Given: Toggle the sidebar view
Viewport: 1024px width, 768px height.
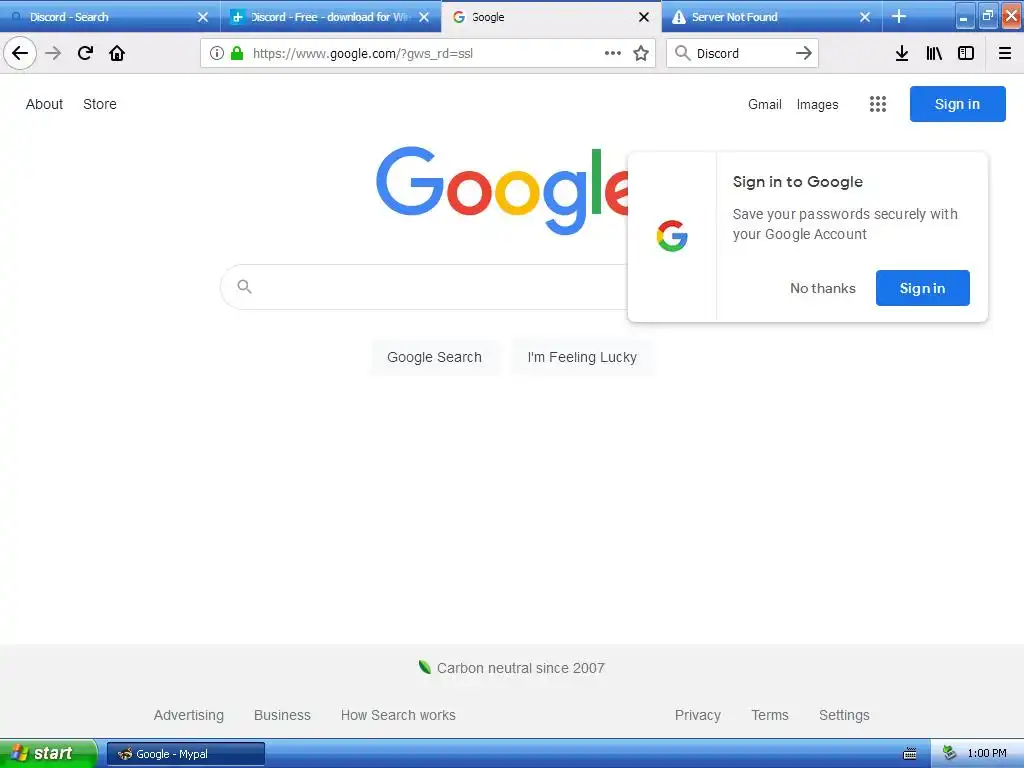Looking at the screenshot, I should [x=966, y=53].
